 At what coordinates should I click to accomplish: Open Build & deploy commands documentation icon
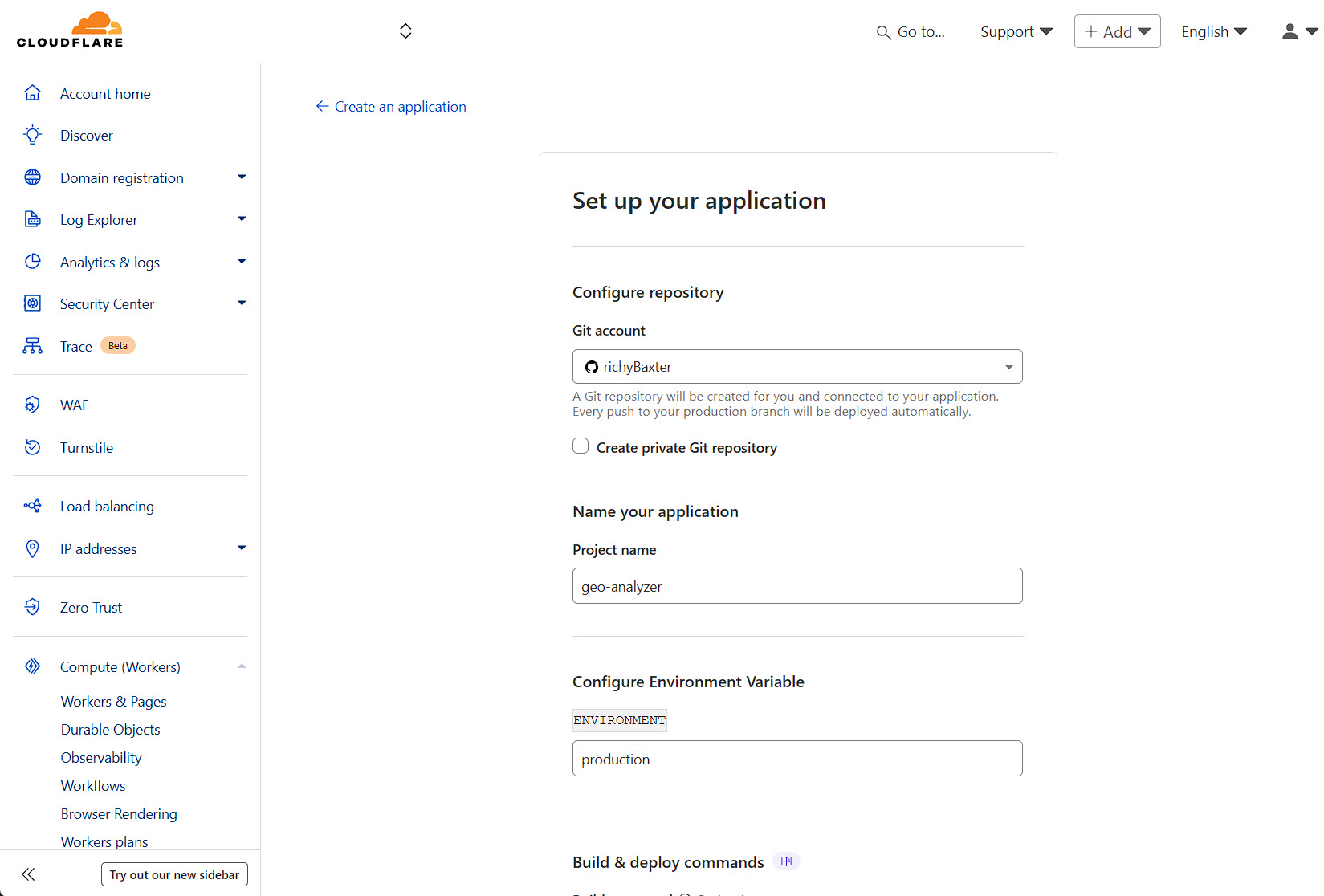pyautogui.click(x=786, y=861)
